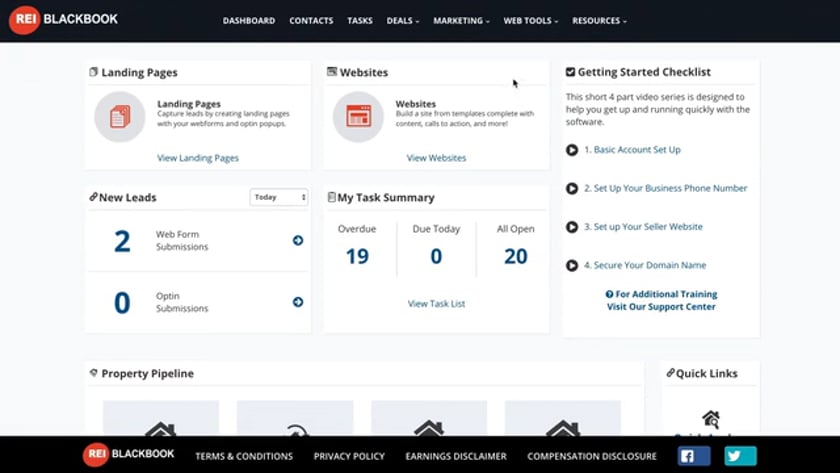The height and width of the screenshot is (473, 840).
Task: Click the REI Blackbook logo in header
Action: 63,20
